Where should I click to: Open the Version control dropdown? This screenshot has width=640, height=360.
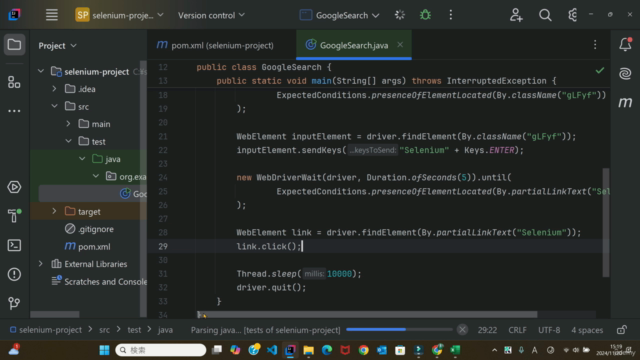211,15
